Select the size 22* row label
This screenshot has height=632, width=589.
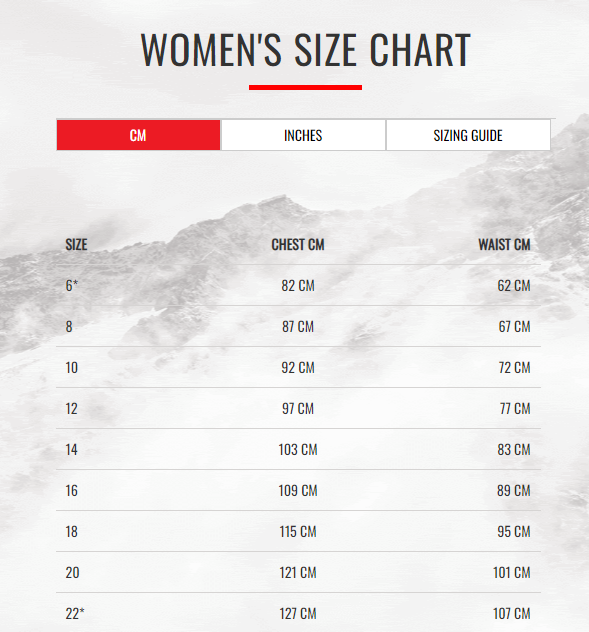tap(75, 613)
